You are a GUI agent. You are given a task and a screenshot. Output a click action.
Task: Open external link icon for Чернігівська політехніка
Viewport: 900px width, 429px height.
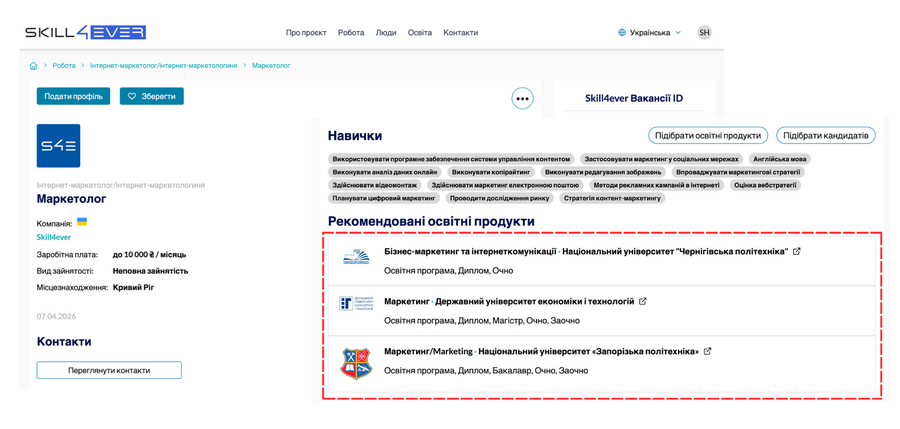click(797, 252)
